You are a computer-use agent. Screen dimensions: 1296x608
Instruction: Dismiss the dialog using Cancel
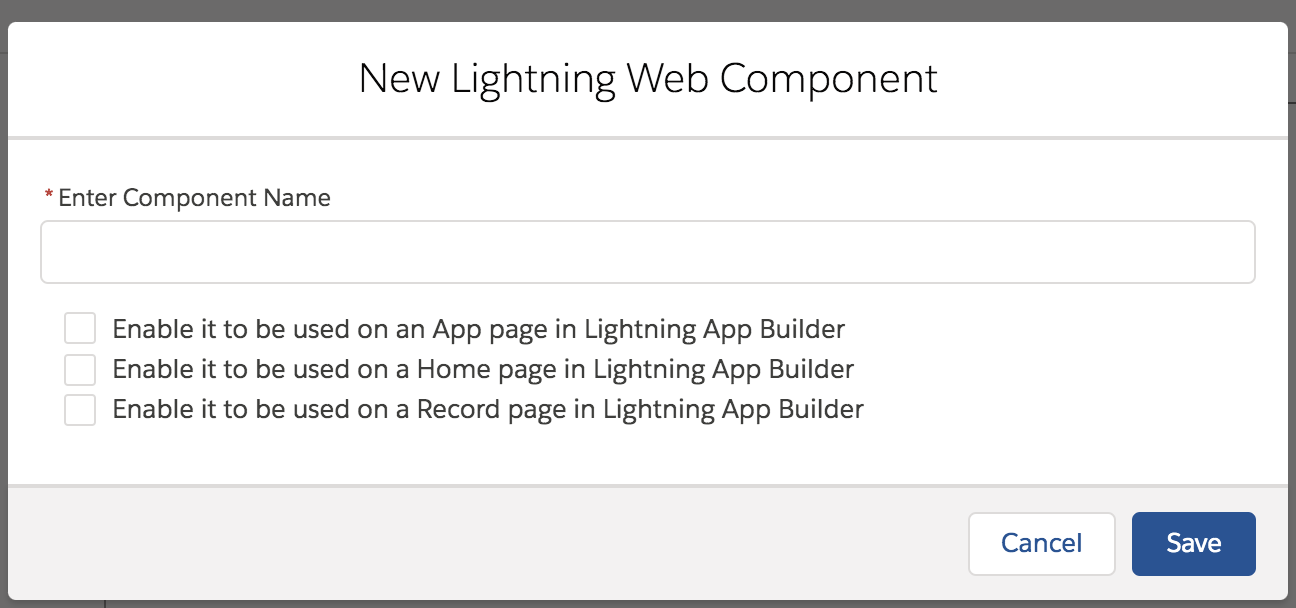point(1041,543)
